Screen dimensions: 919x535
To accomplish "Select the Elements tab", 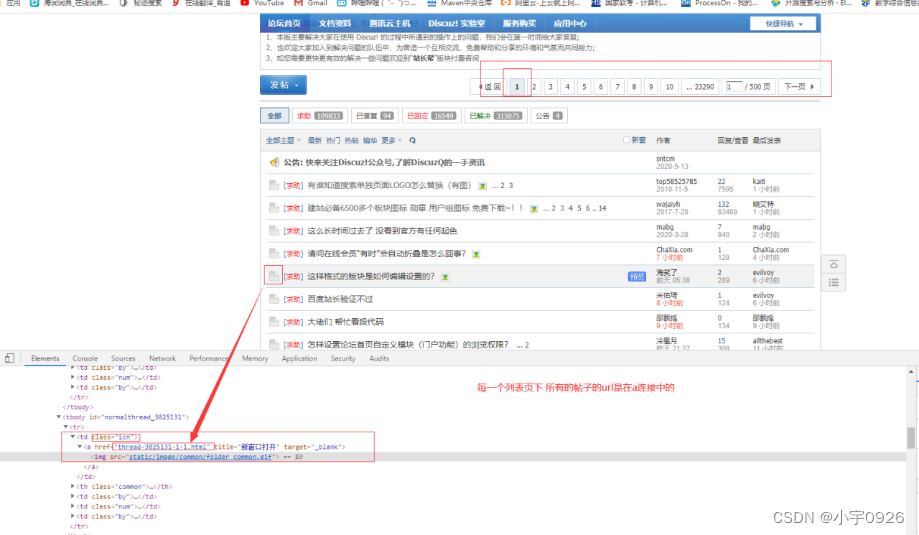I will click(x=45, y=359).
